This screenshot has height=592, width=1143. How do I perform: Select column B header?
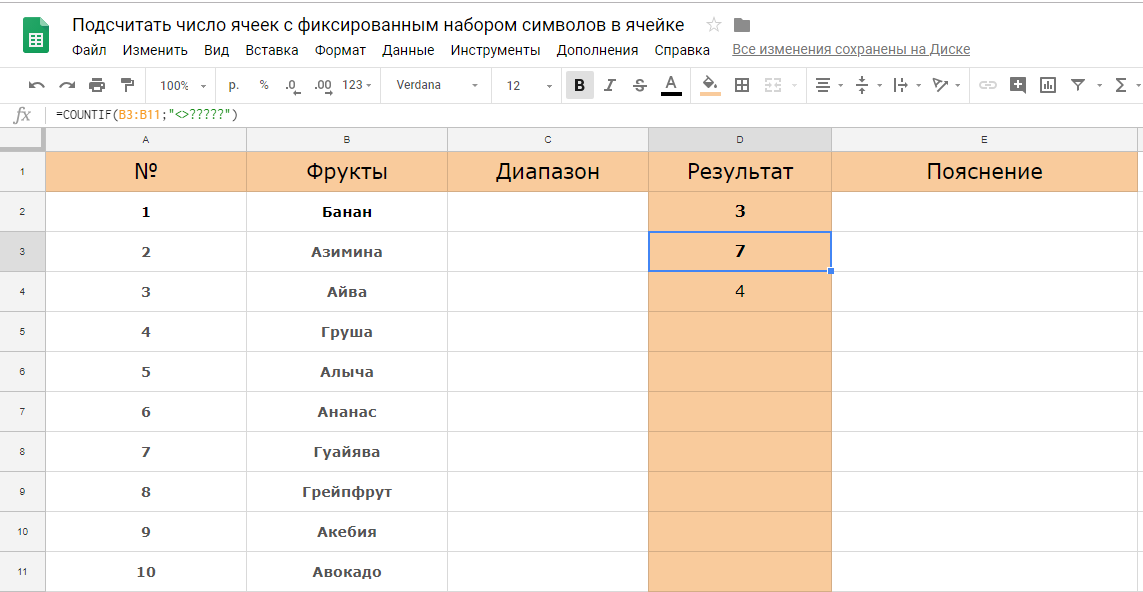pyautogui.click(x=347, y=139)
